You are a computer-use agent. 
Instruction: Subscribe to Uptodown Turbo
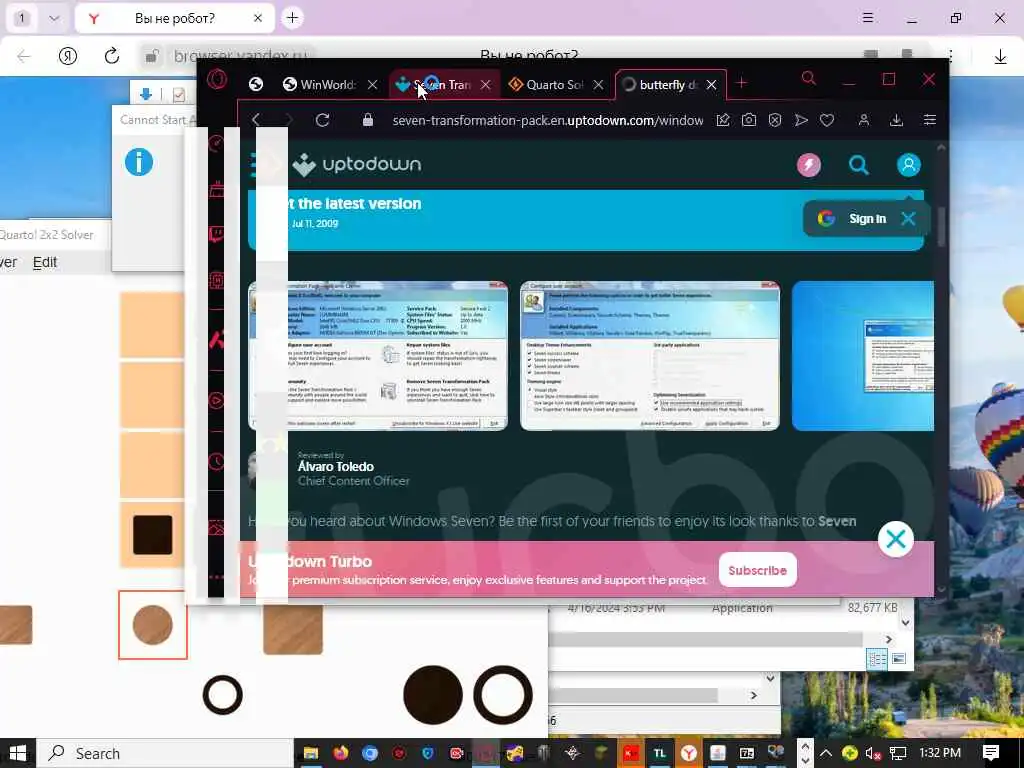(758, 570)
